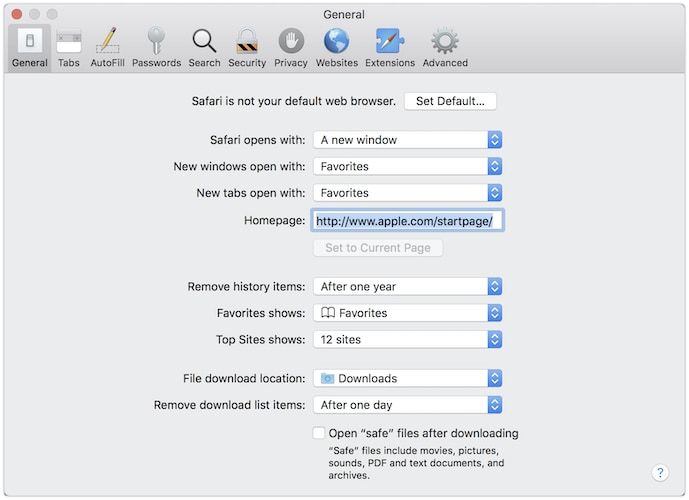Screen dimensions: 689x500
Task: Expand the "Safari opens with" dropdown
Action: [407, 140]
